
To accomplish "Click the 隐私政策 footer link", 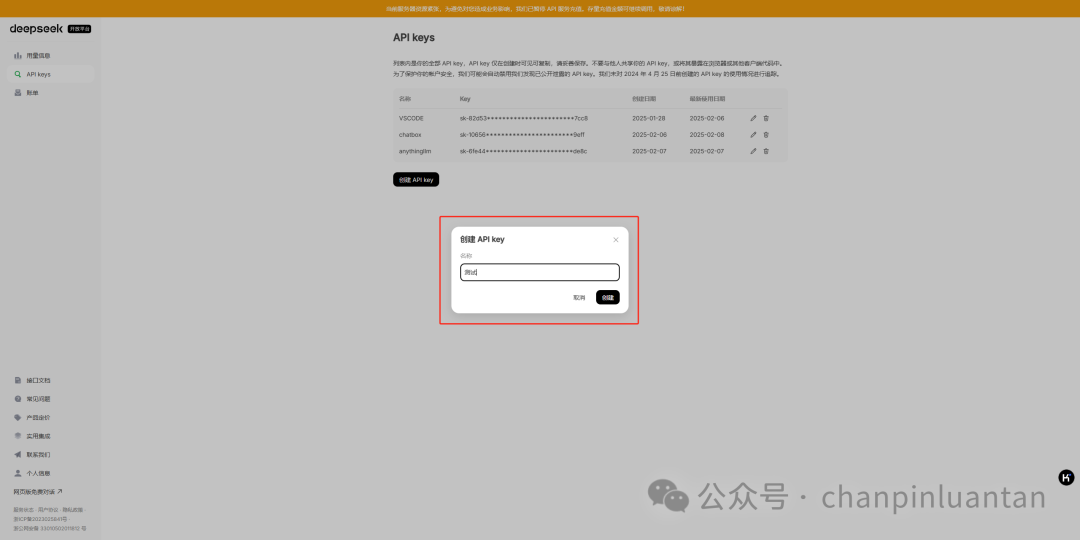I will [x=72, y=510].
